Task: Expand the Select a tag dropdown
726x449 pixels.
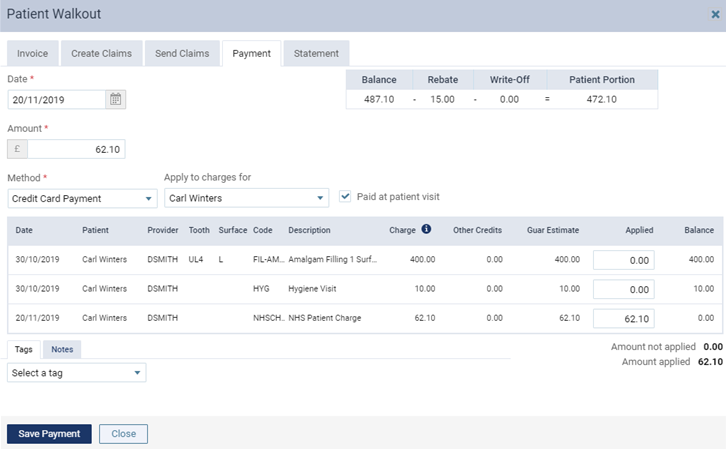Action: pyautogui.click(x=76, y=373)
